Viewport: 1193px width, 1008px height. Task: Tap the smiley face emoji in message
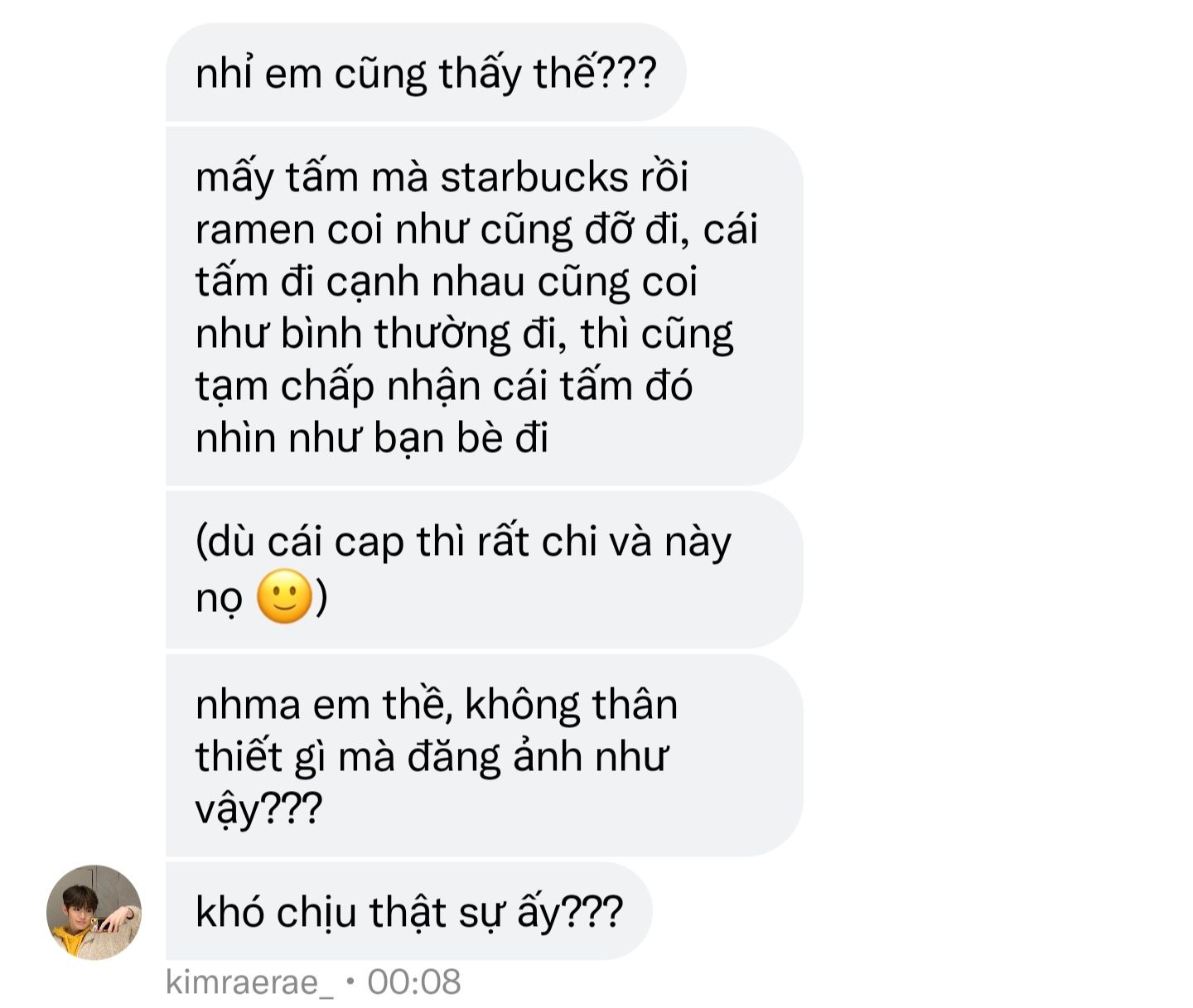[x=284, y=596]
